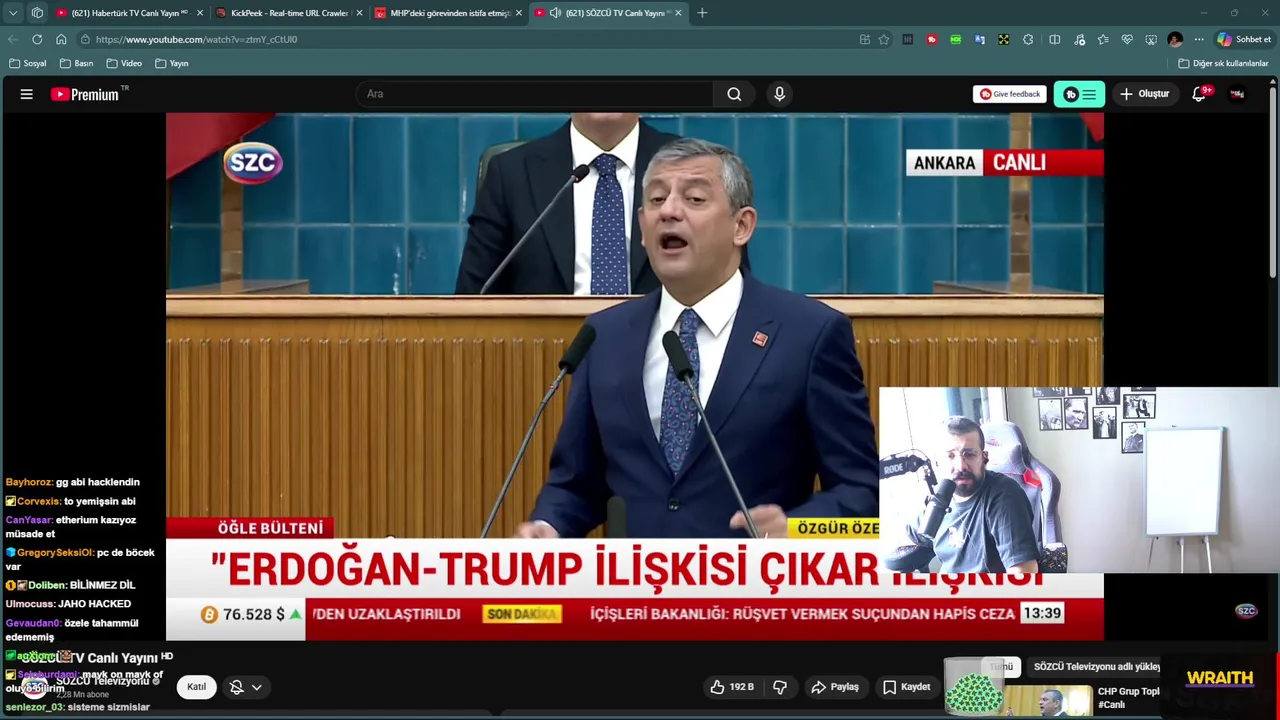Open the Video bookmarks folder

point(124,63)
